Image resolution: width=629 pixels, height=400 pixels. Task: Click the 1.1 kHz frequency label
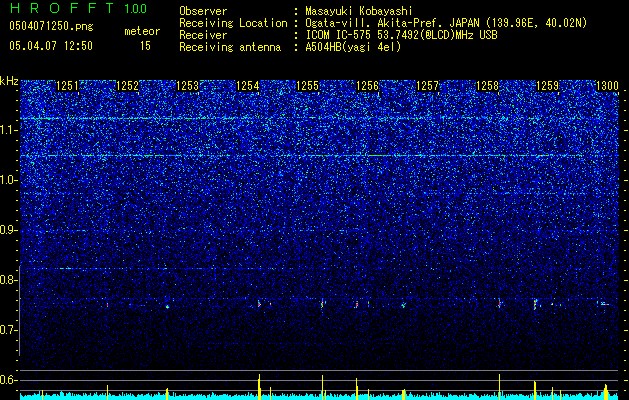click(9, 130)
